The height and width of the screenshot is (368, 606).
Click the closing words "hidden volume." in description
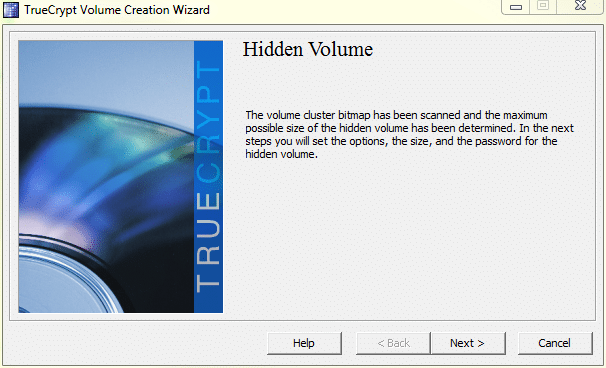[281, 154]
